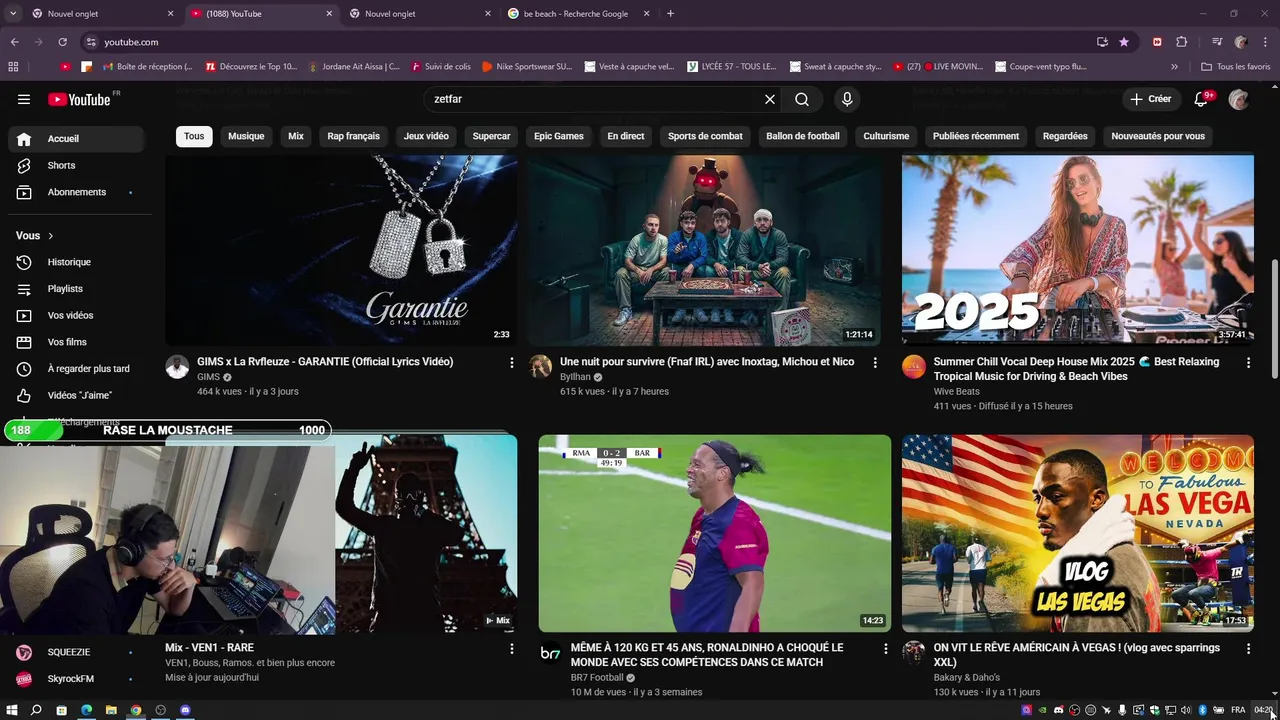Go to Accueil in sidebar
This screenshot has width=1280, height=720.
[x=76, y=139]
